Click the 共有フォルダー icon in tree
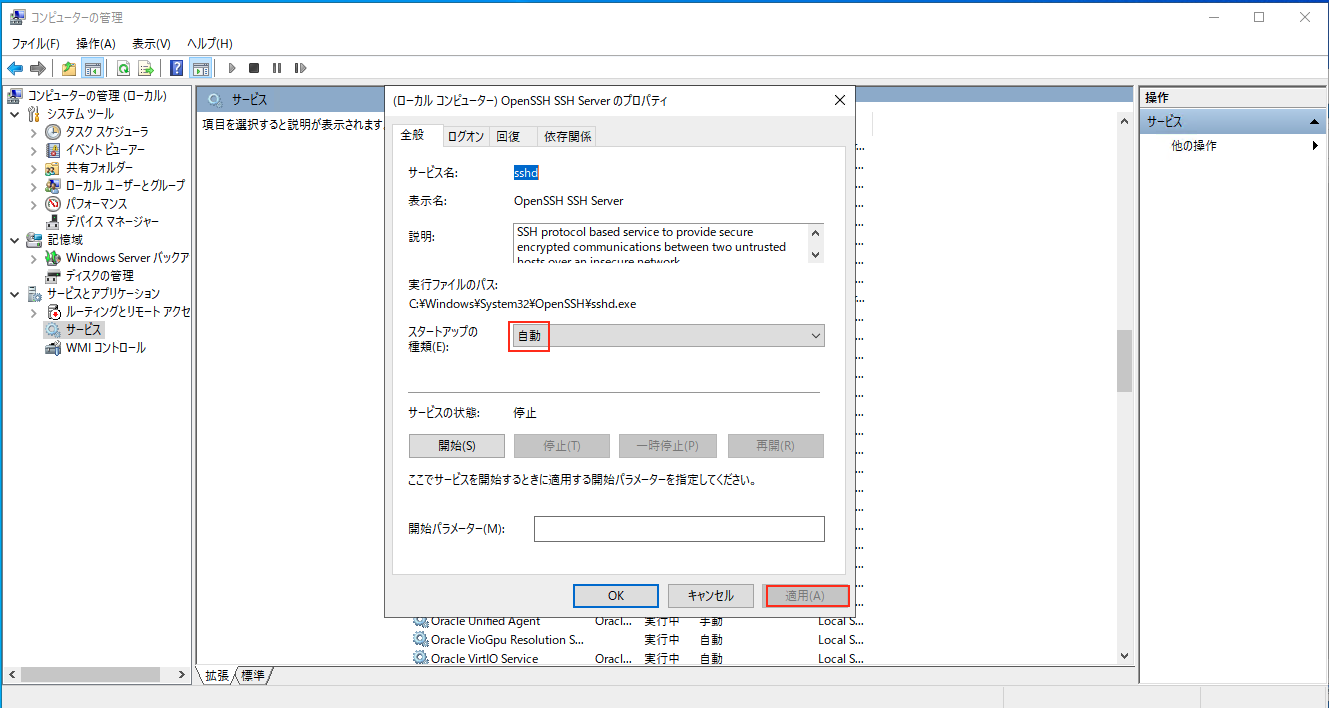Screen dimensions: 1329x708 tap(53, 168)
